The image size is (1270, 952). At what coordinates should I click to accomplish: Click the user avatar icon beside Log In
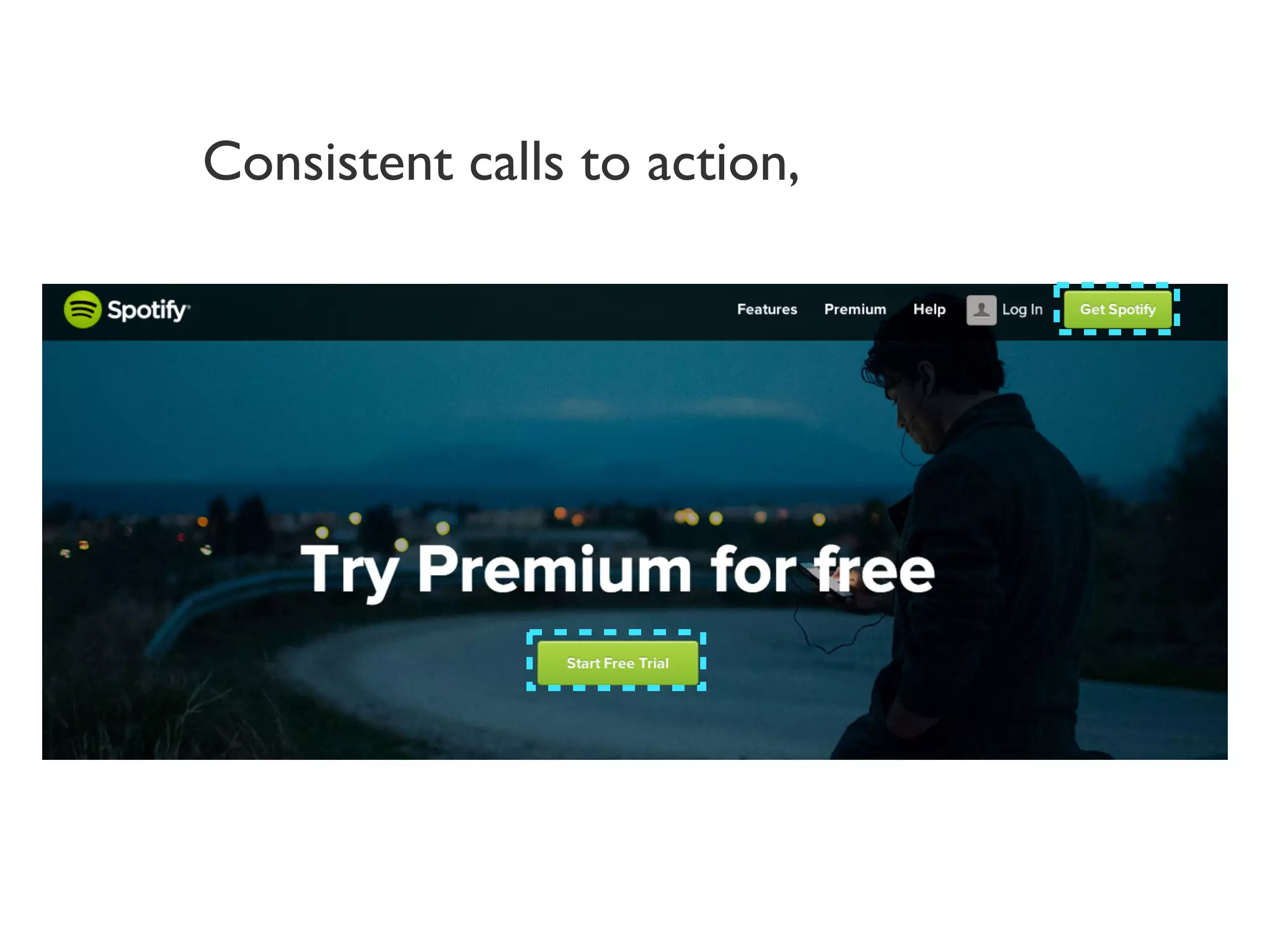click(981, 310)
